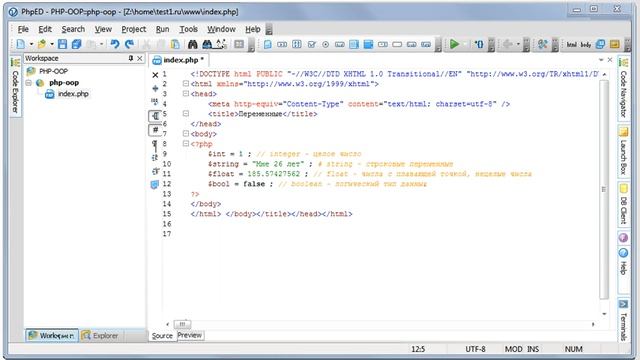Click the New File toolbar icon
Screen dimensions: 640x360
pos(20,44)
